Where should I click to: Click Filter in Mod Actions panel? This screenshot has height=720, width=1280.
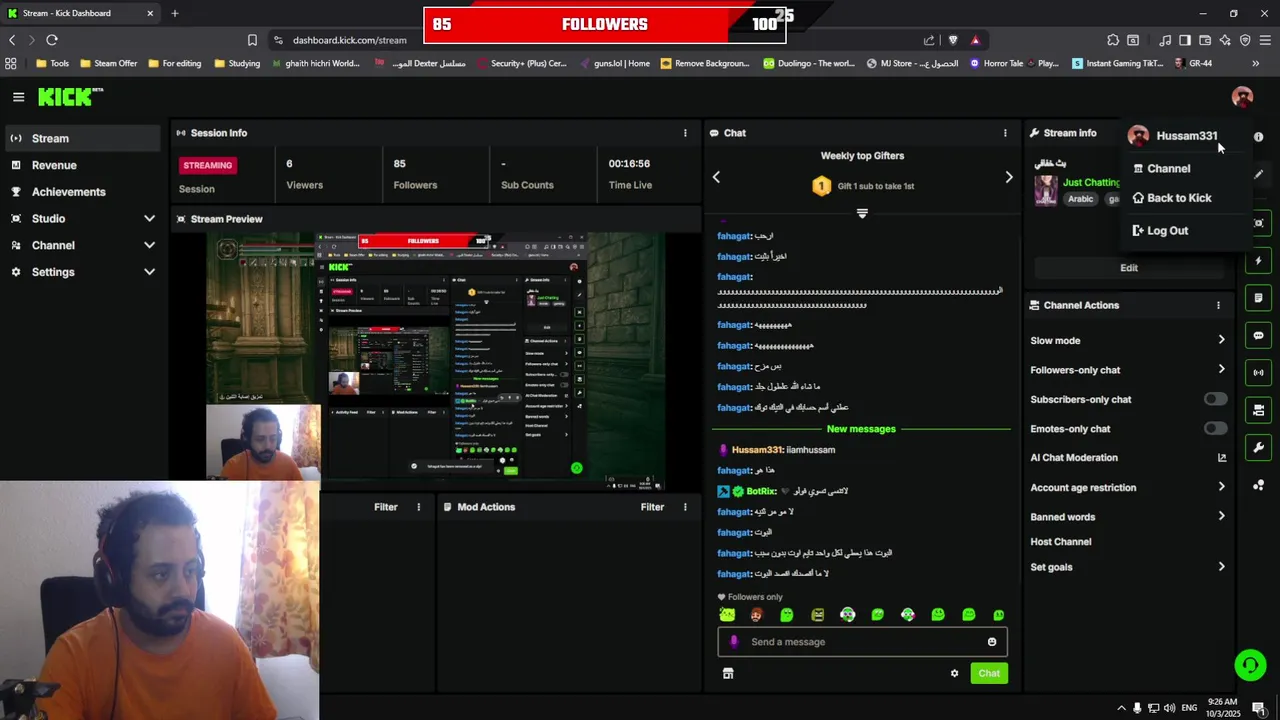(x=652, y=507)
